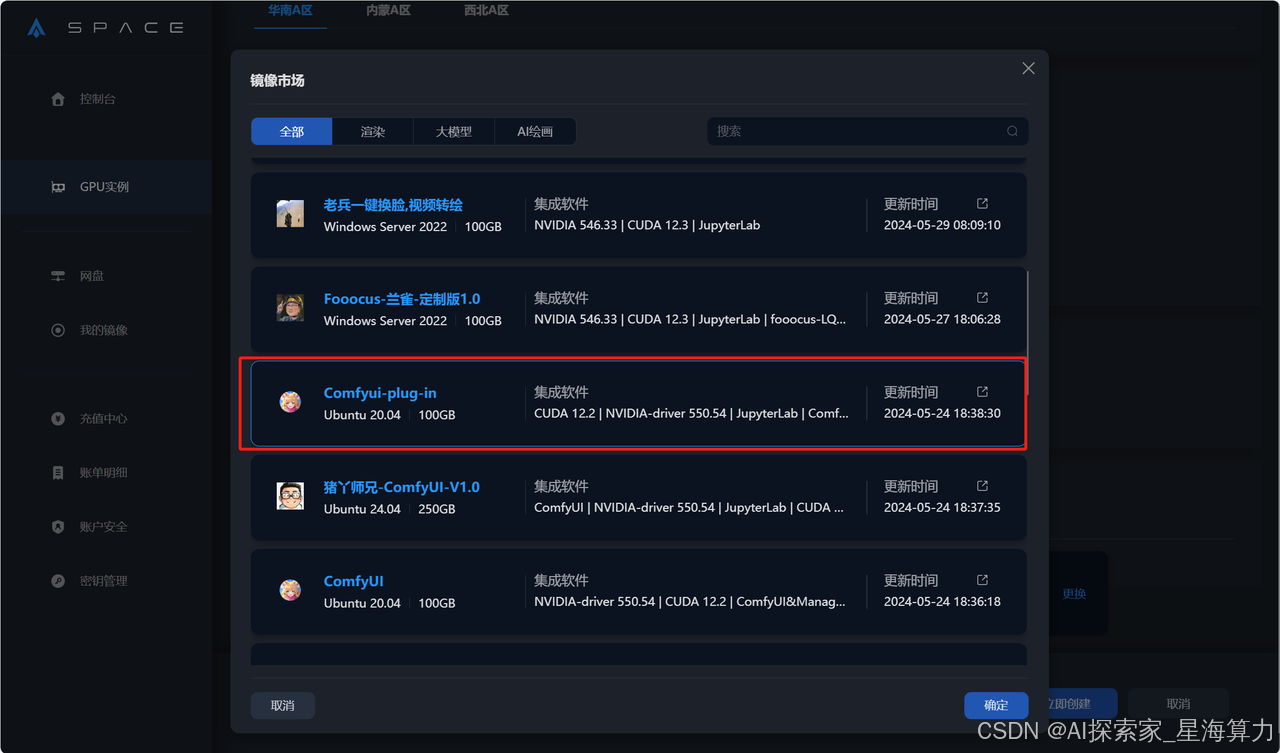Click the Comfyui-plug-in avatar thumbnail
Viewport: 1280px width, 753px height.
pos(290,402)
